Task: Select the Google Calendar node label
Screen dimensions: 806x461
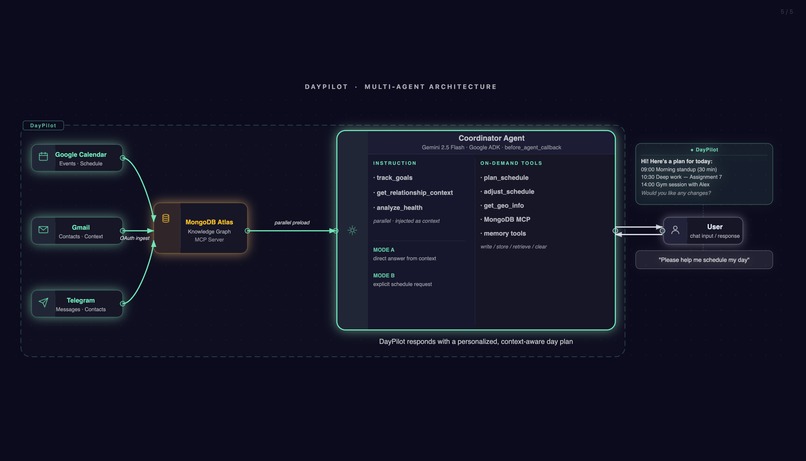Action: tap(81, 154)
